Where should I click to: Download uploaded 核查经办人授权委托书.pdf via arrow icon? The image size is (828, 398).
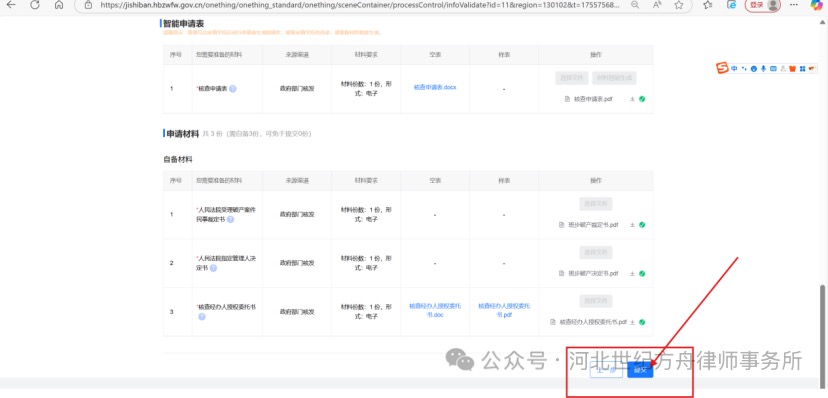[632, 322]
